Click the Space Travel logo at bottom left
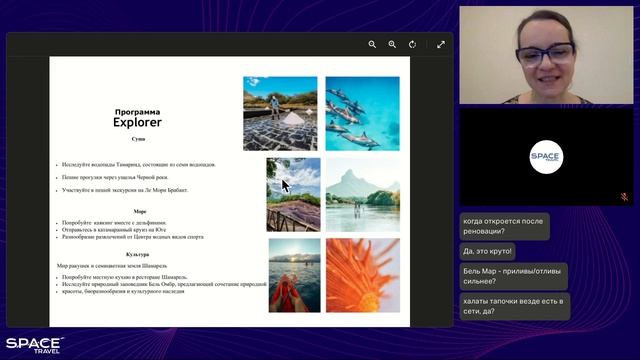Viewport: 640px width, 360px height. pos(35,345)
